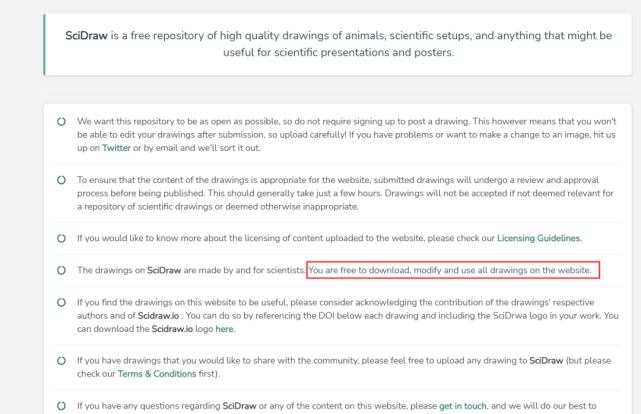Click the circle bullet beside 'If you have any questions'
Viewport: 641px width, 414px height.
click(61, 406)
